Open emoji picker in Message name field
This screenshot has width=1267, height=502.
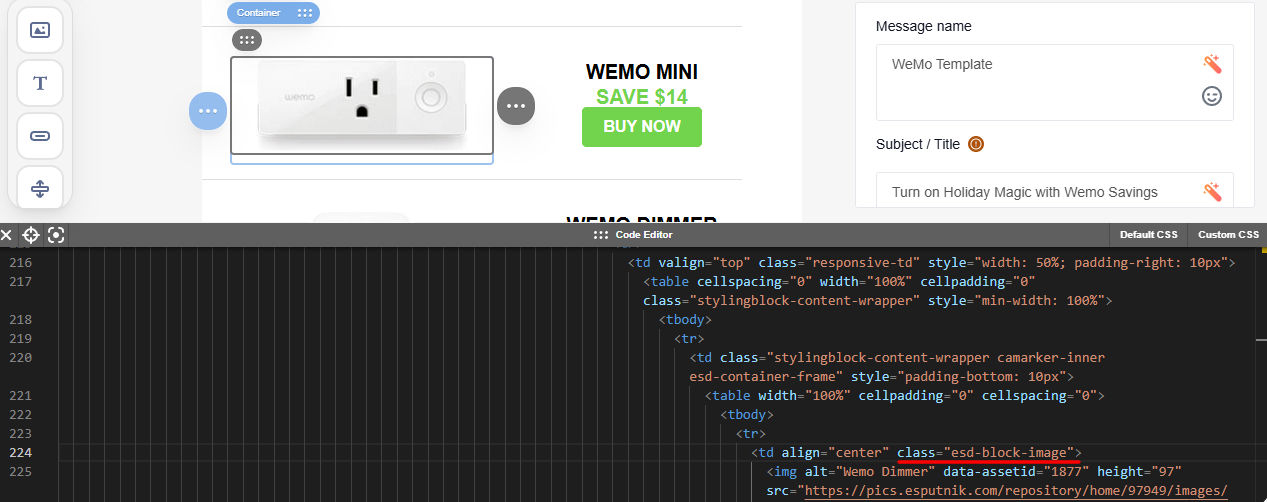click(x=1212, y=97)
